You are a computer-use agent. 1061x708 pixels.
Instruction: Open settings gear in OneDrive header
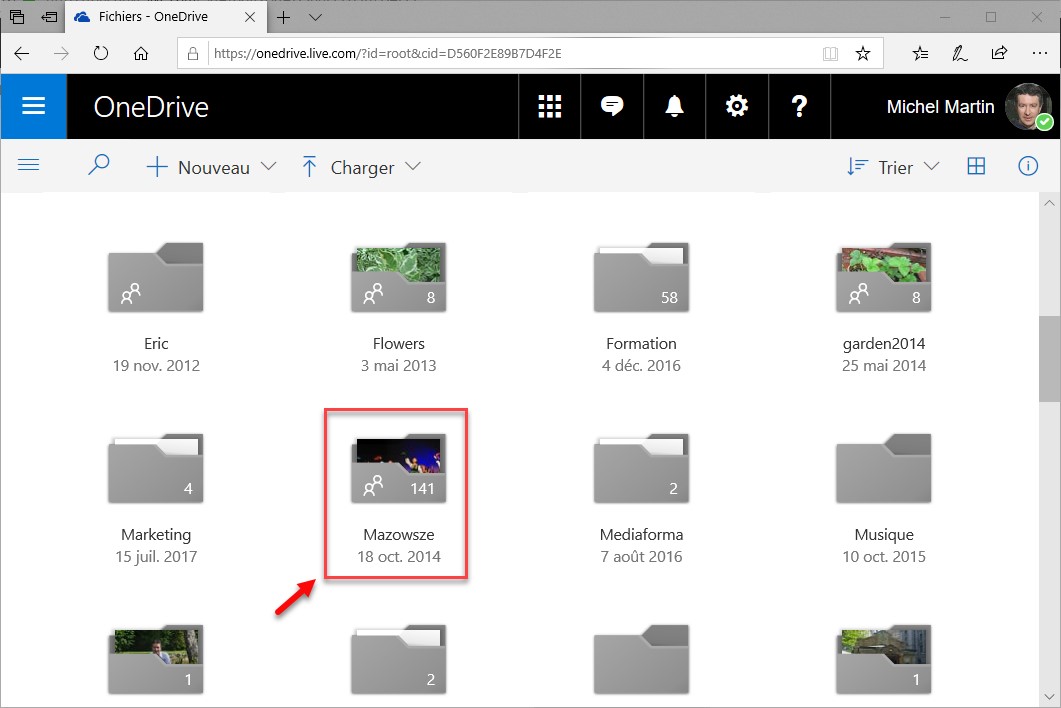pyautogui.click(x=737, y=106)
